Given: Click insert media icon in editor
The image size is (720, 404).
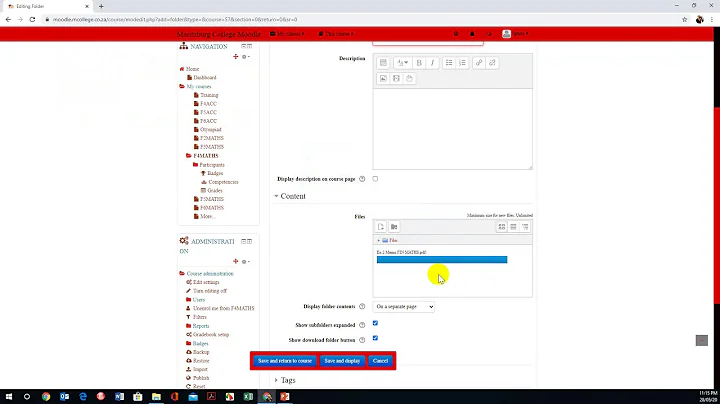Looking at the screenshot, I should tap(396, 79).
